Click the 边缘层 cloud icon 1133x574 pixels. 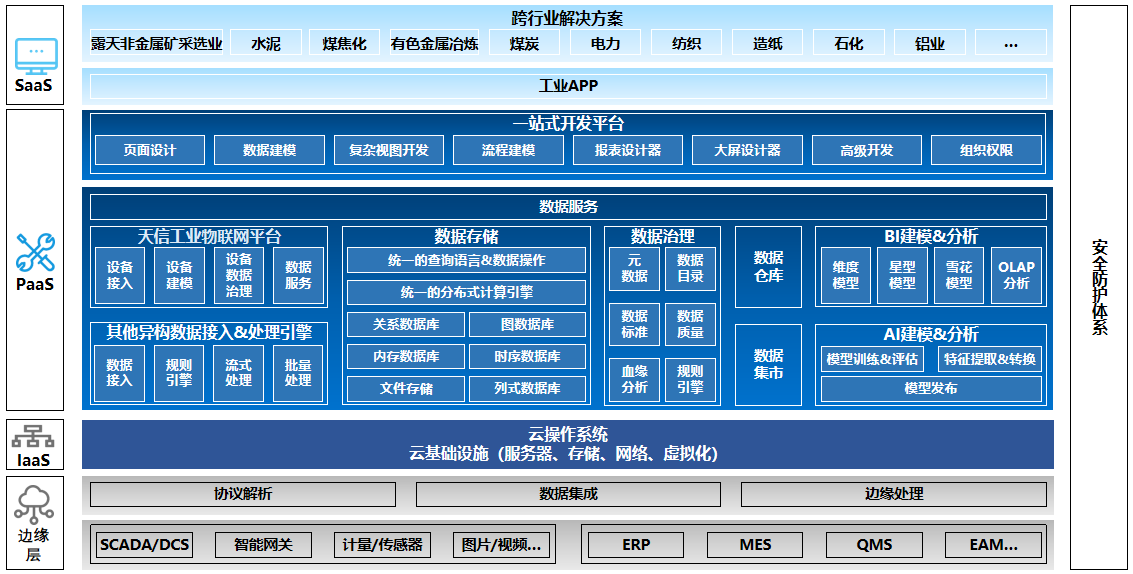(x=34, y=503)
